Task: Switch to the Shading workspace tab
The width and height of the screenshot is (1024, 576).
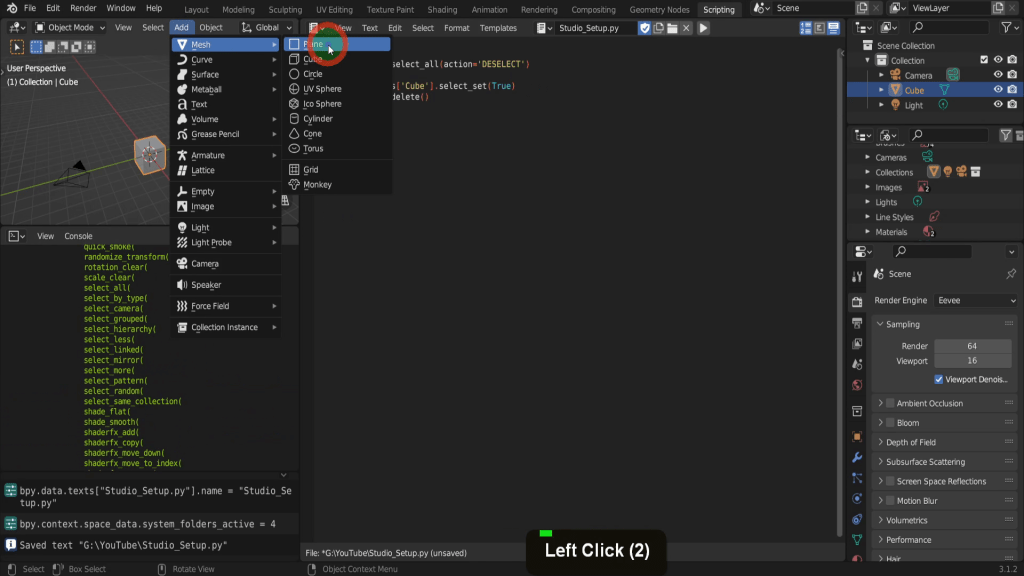Action: tap(442, 9)
